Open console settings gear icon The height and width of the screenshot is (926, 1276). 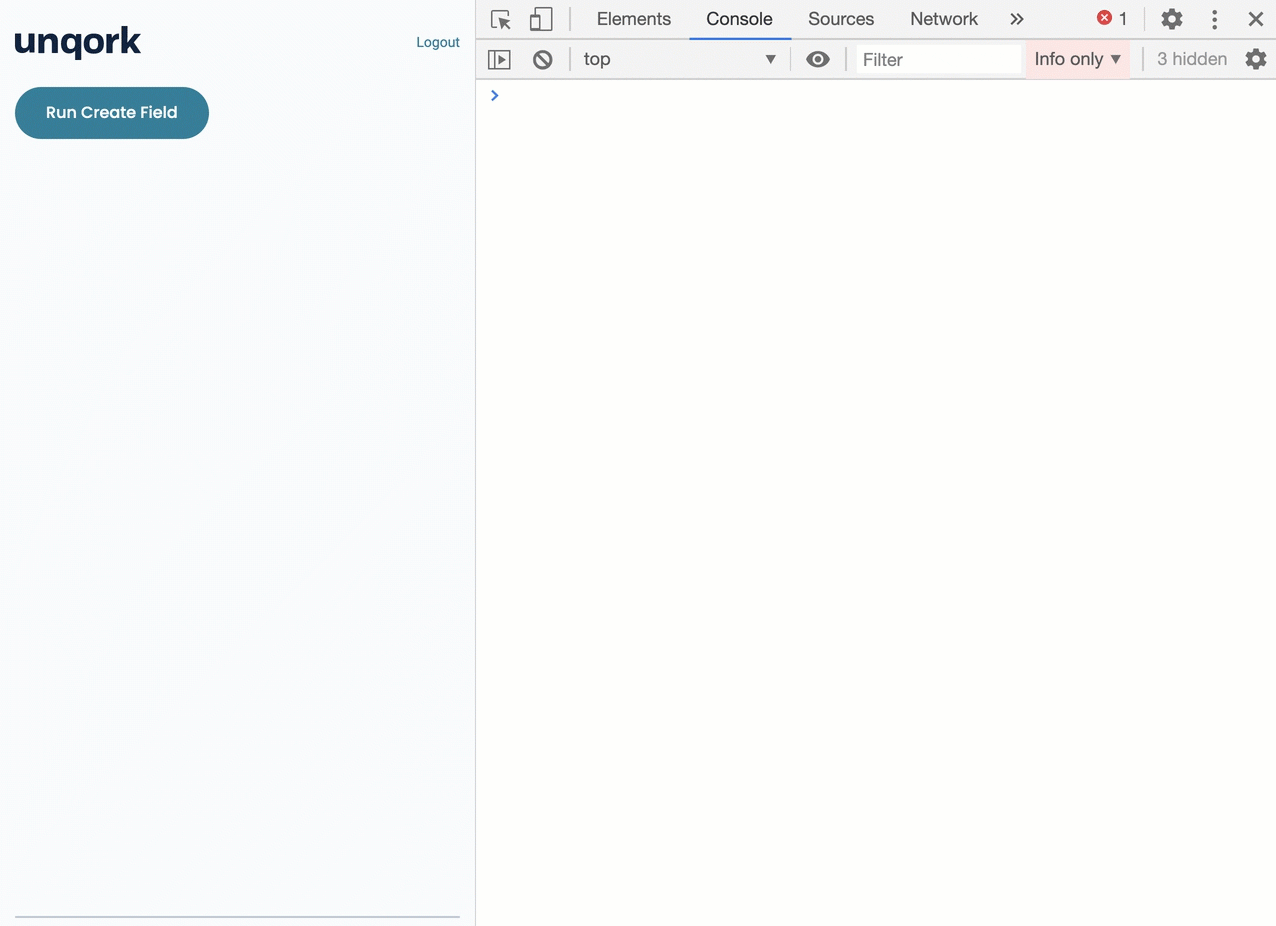1256,60
